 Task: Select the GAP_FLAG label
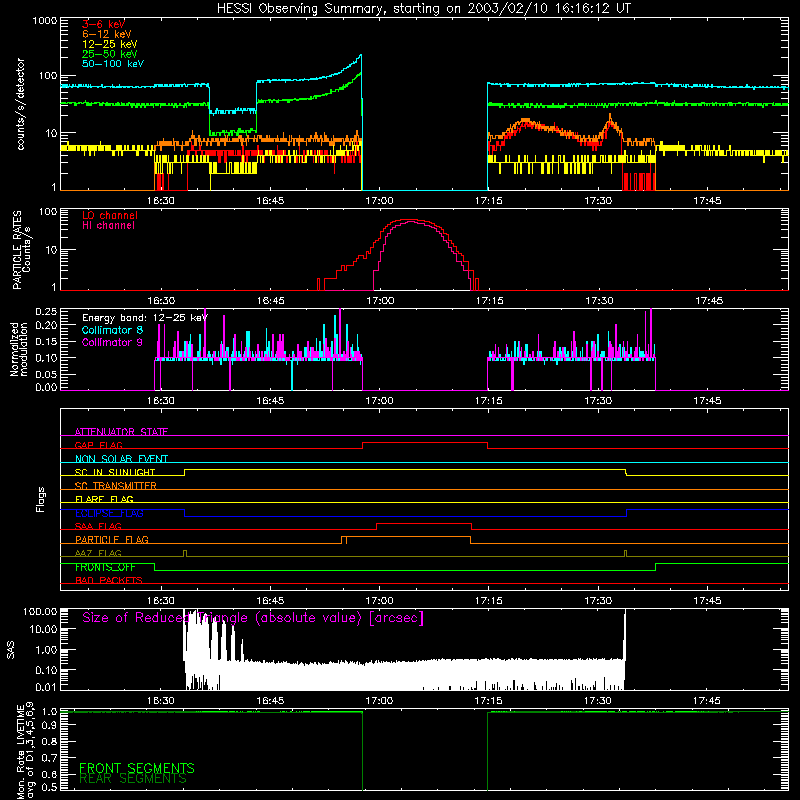pyautogui.click(x=98, y=445)
